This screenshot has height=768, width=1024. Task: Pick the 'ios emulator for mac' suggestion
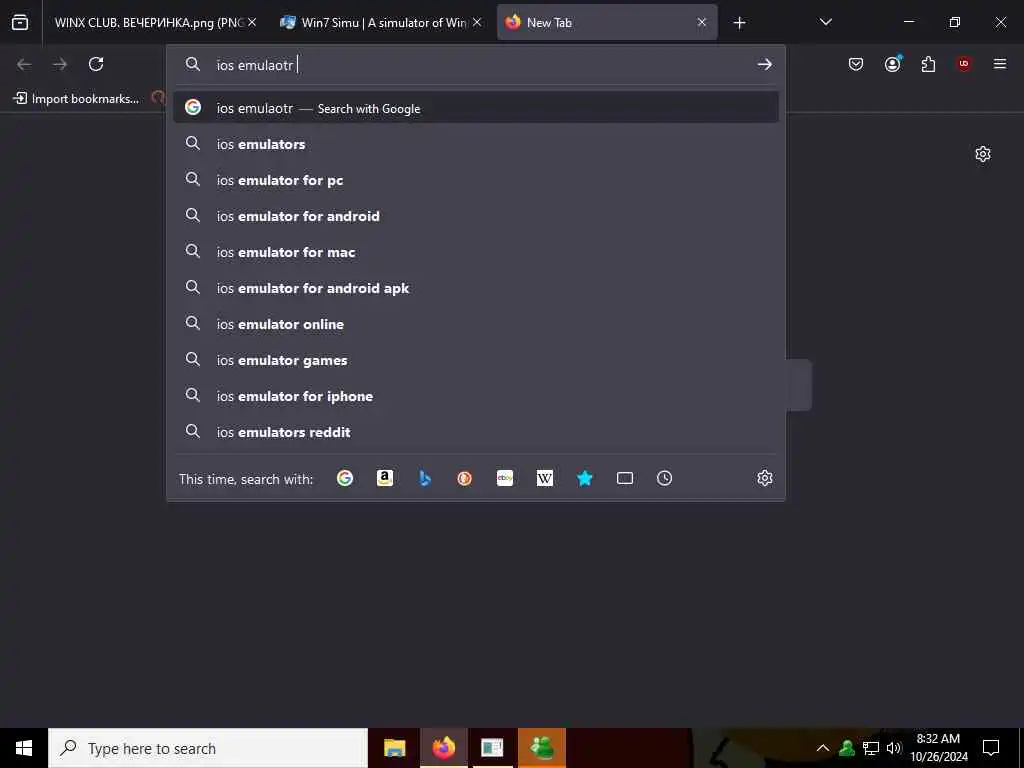coord(475,252)
